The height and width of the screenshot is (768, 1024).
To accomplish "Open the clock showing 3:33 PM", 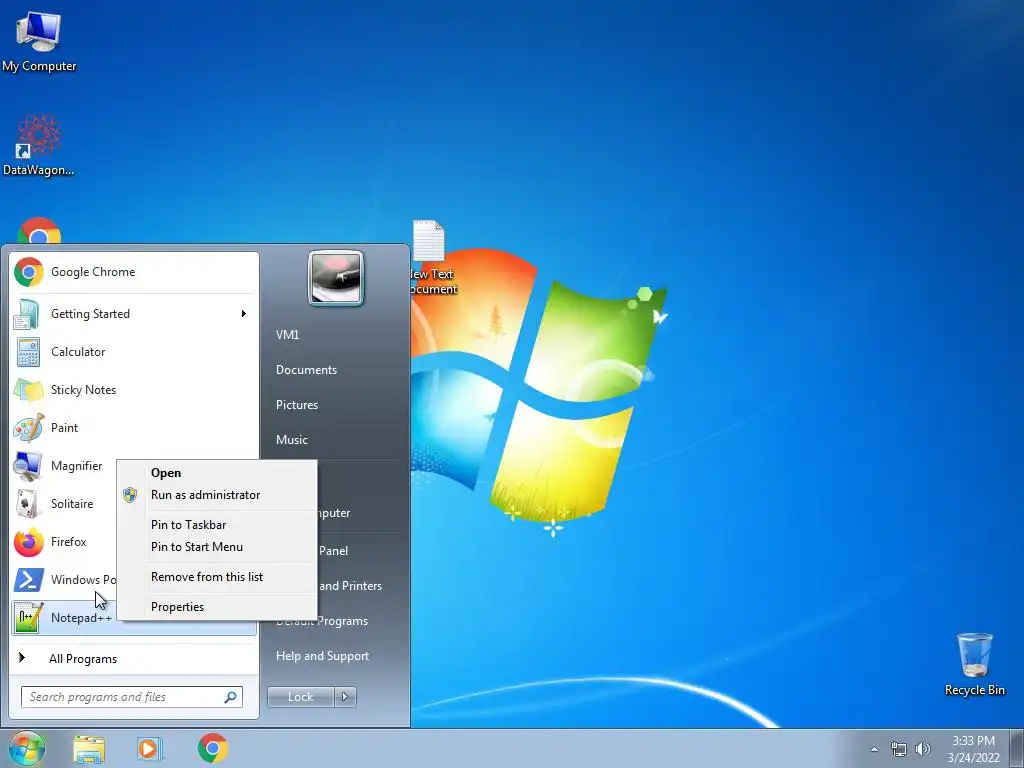I will coord(974,749).
